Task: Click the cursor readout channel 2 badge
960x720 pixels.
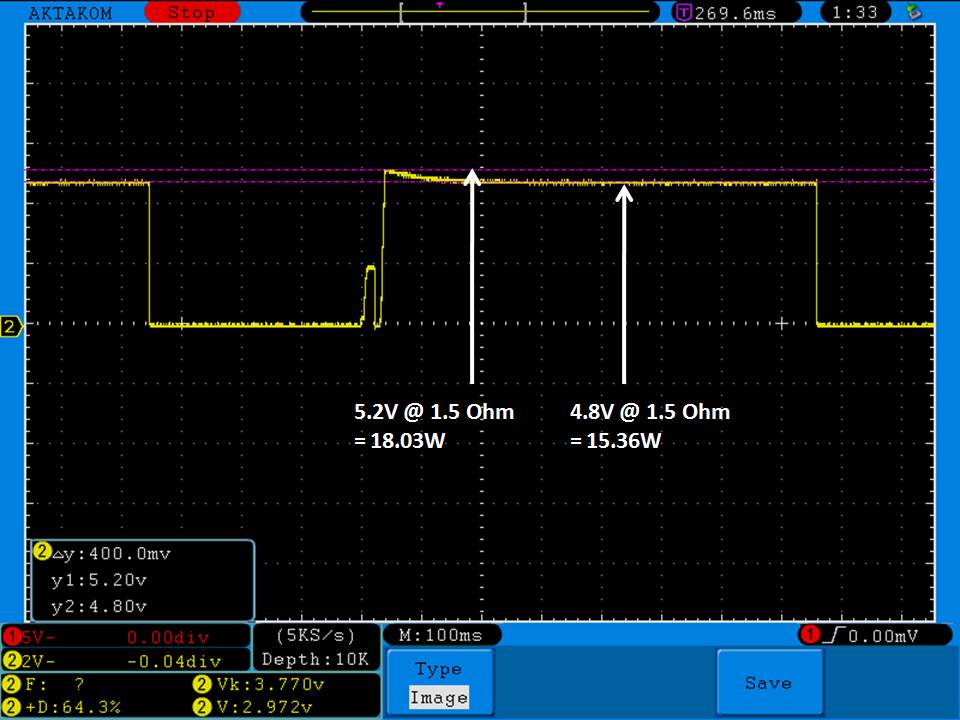Action: [42, 553]
